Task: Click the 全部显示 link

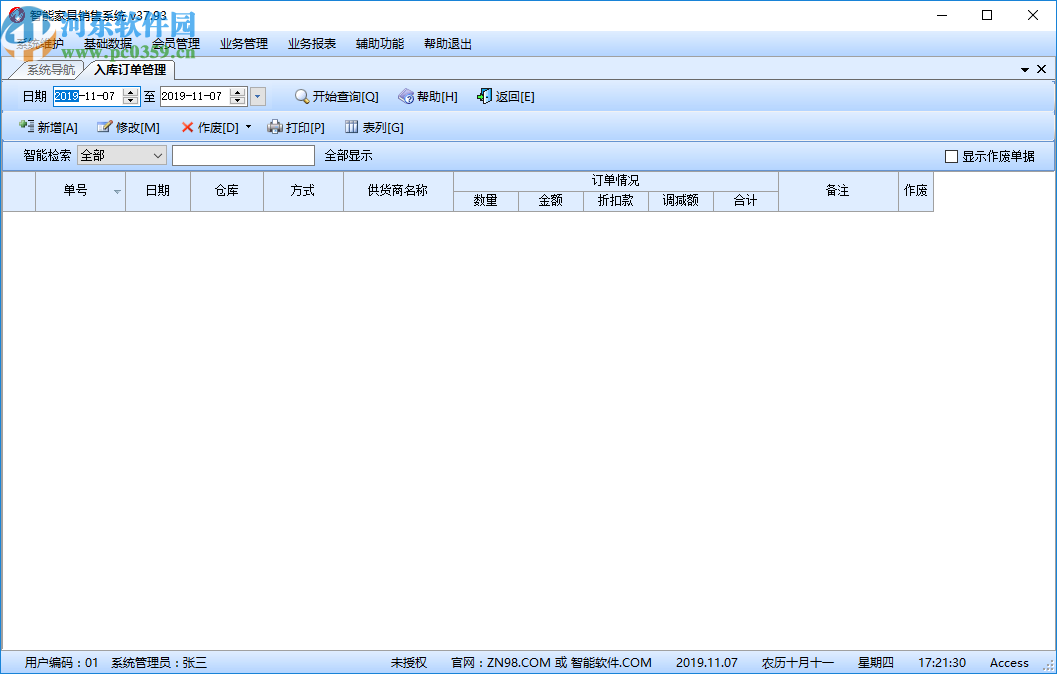Action: coord(346,155)
